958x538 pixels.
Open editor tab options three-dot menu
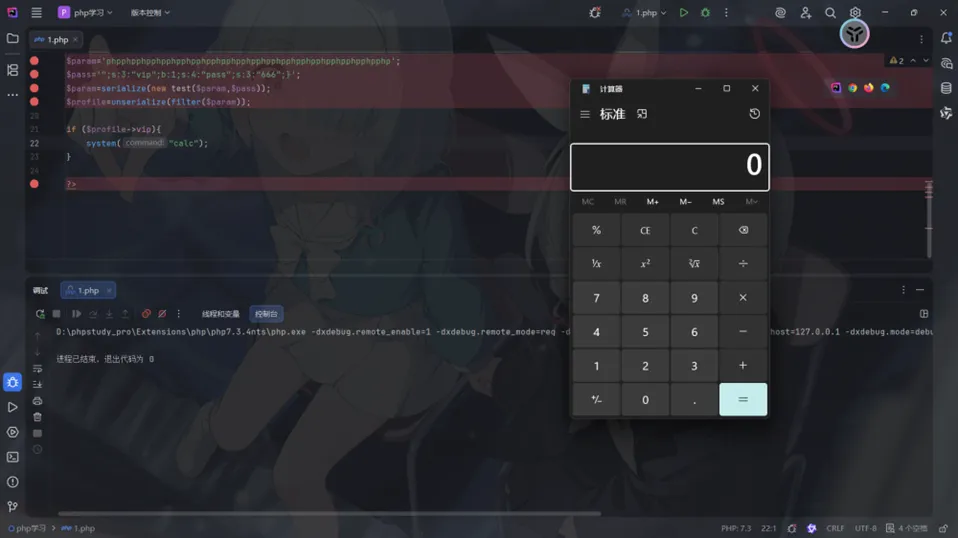(921, 39)
